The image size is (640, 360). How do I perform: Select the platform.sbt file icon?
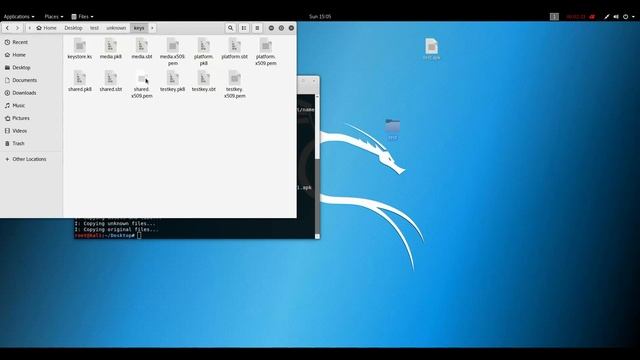(x=235, y=46)
